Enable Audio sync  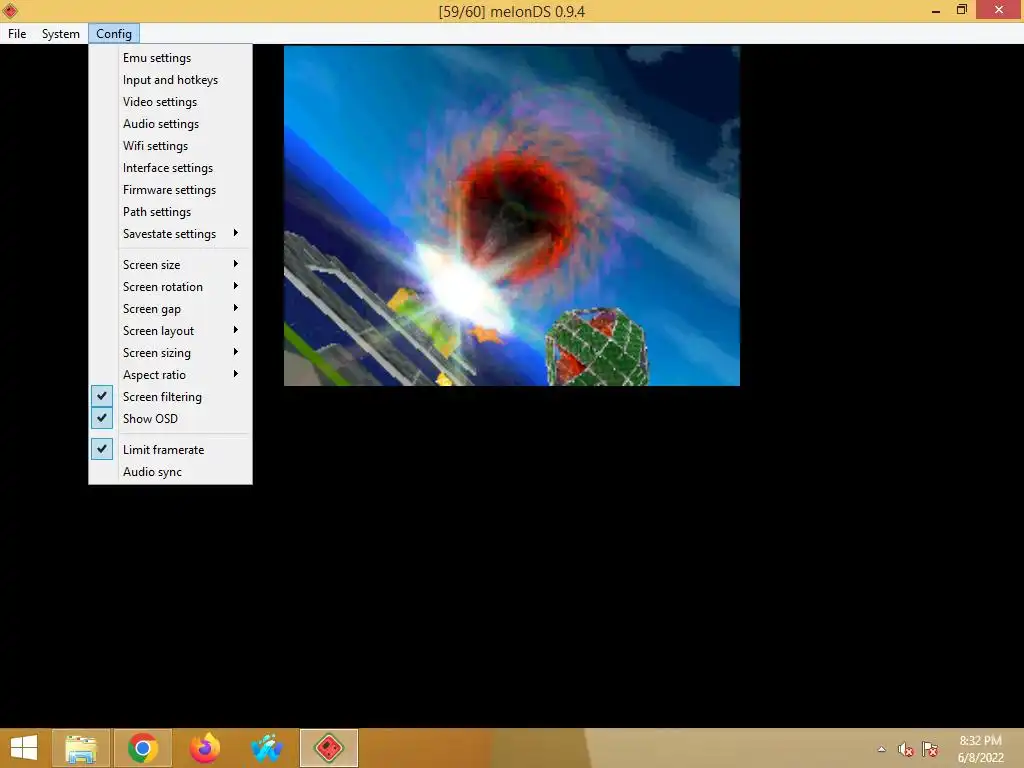pyautogui.click(x=170, y=472)
